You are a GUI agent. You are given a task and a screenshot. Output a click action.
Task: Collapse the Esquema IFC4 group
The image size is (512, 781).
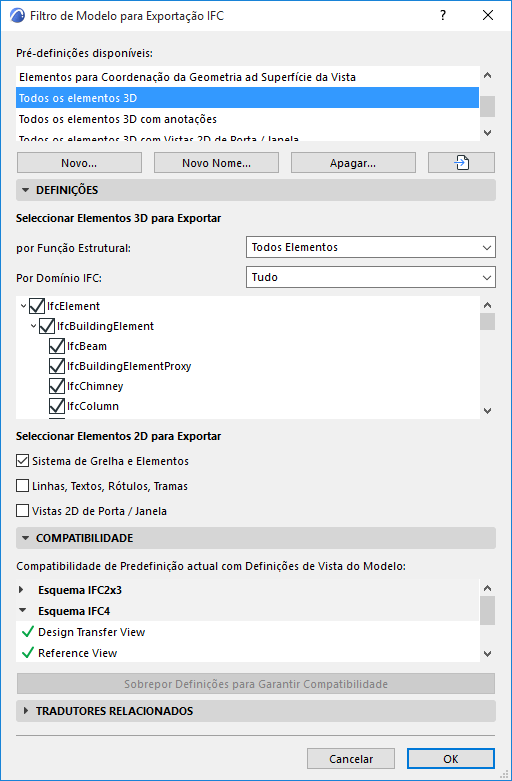pos(22,611)
